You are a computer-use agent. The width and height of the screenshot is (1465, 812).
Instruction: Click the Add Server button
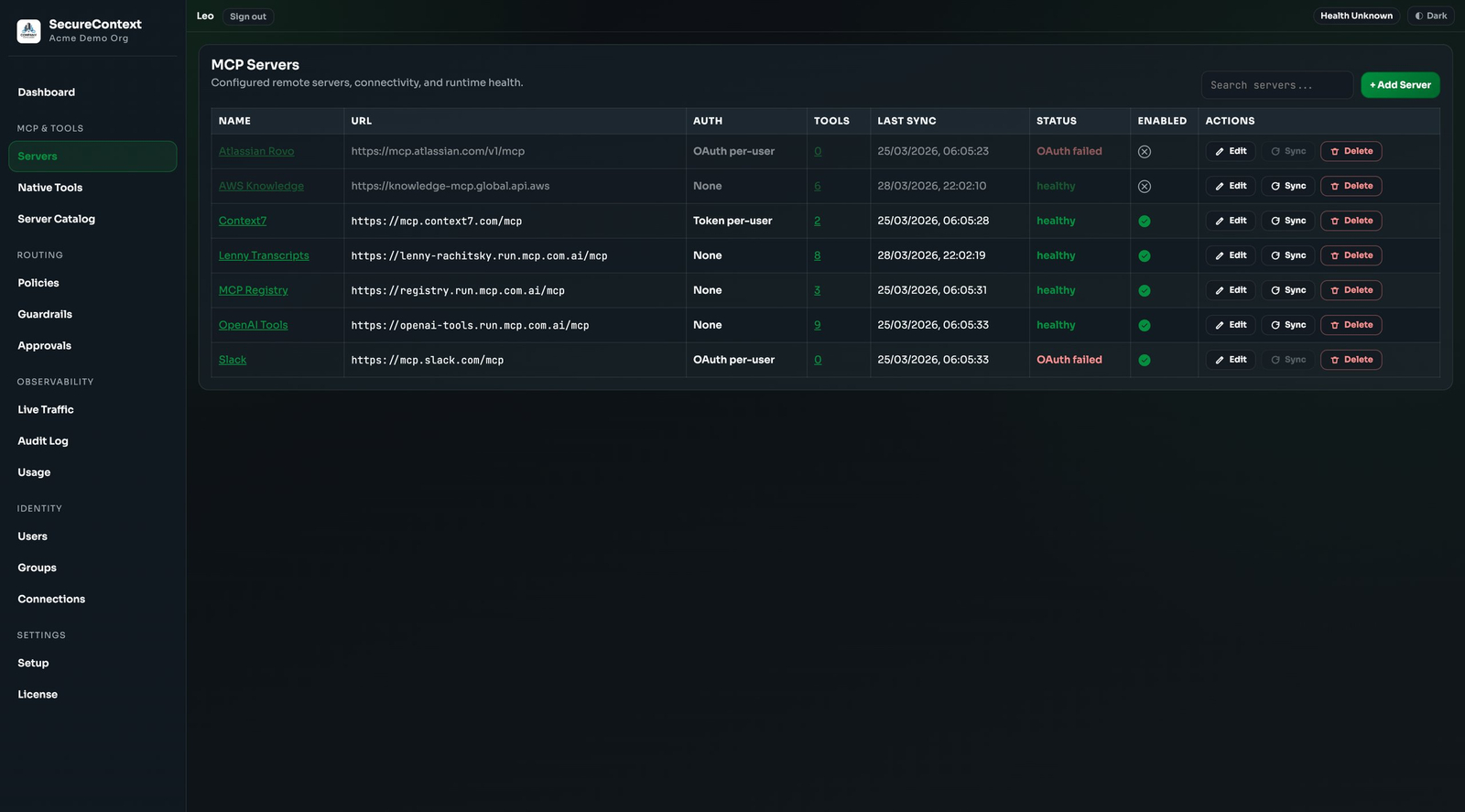point(1399,85)
